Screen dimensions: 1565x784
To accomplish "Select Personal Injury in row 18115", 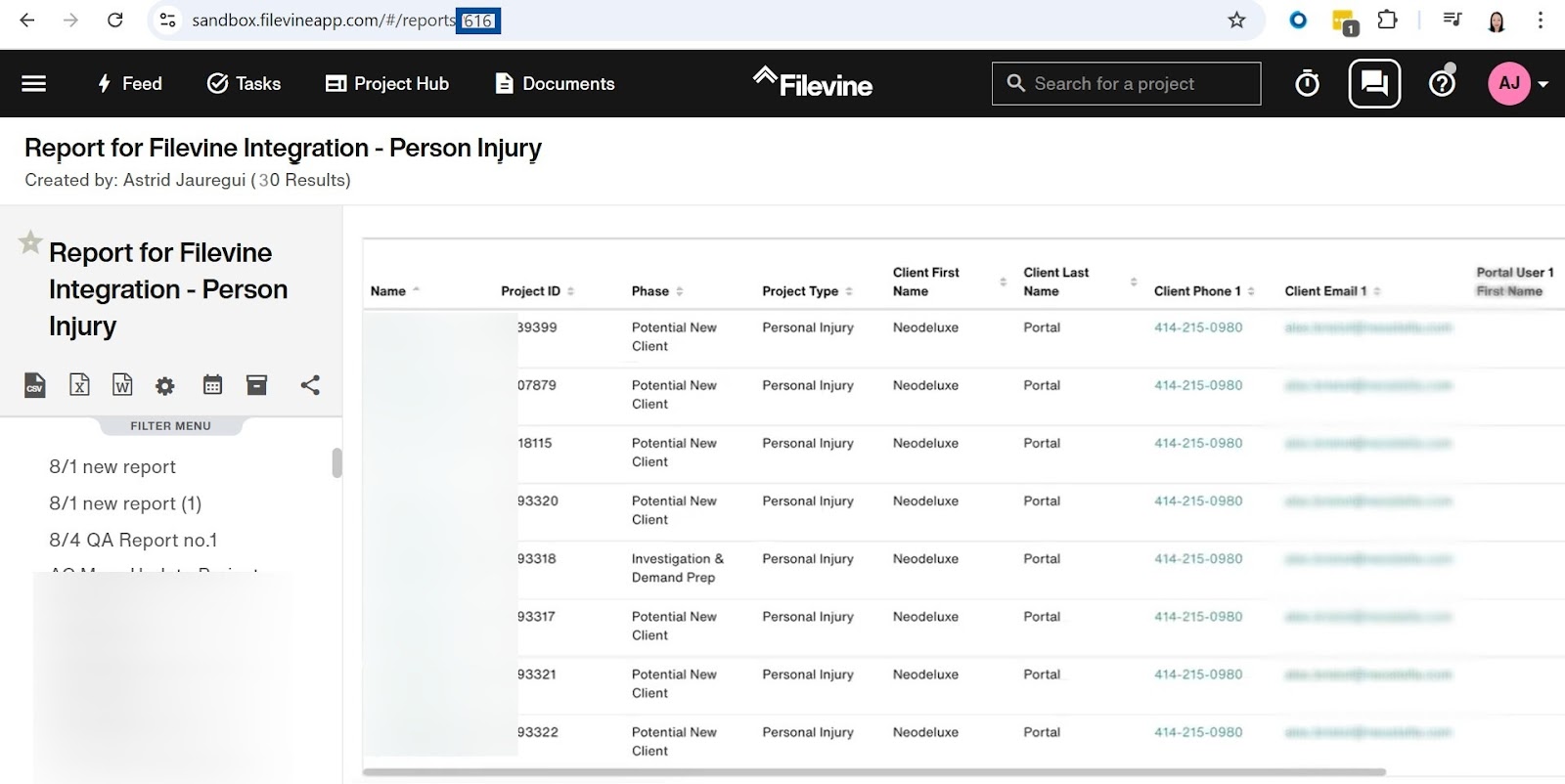I will (808, 443).
